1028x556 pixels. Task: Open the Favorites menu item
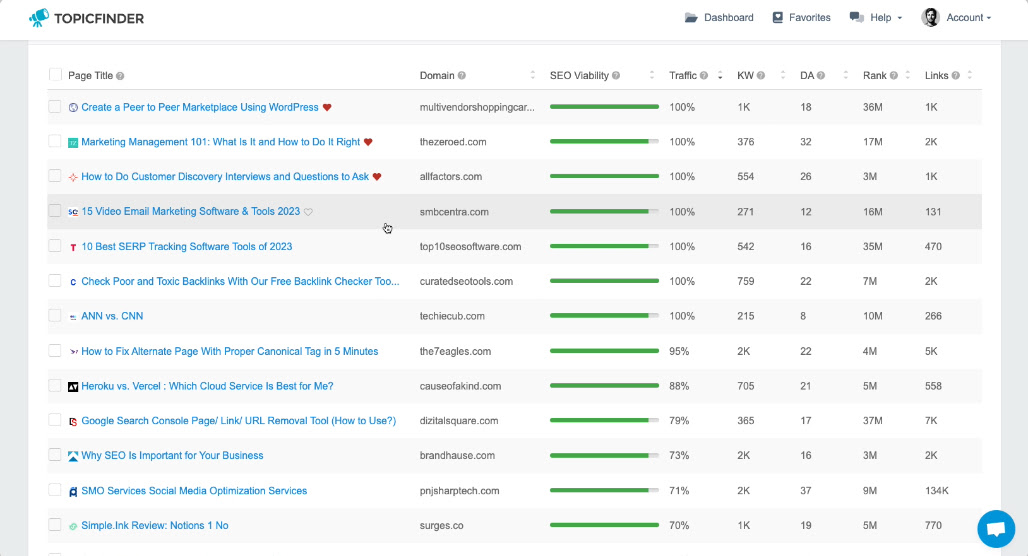pyautogui.click(x=801, y=18)
